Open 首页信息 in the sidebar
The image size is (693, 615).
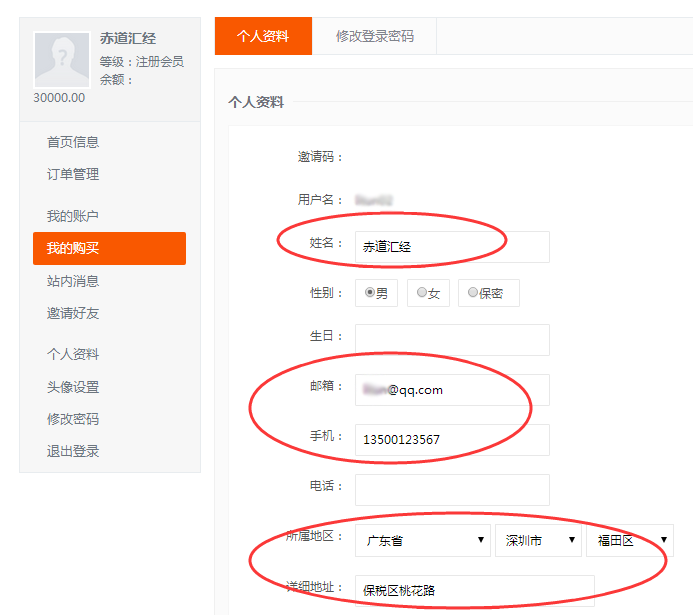point(73,142)
